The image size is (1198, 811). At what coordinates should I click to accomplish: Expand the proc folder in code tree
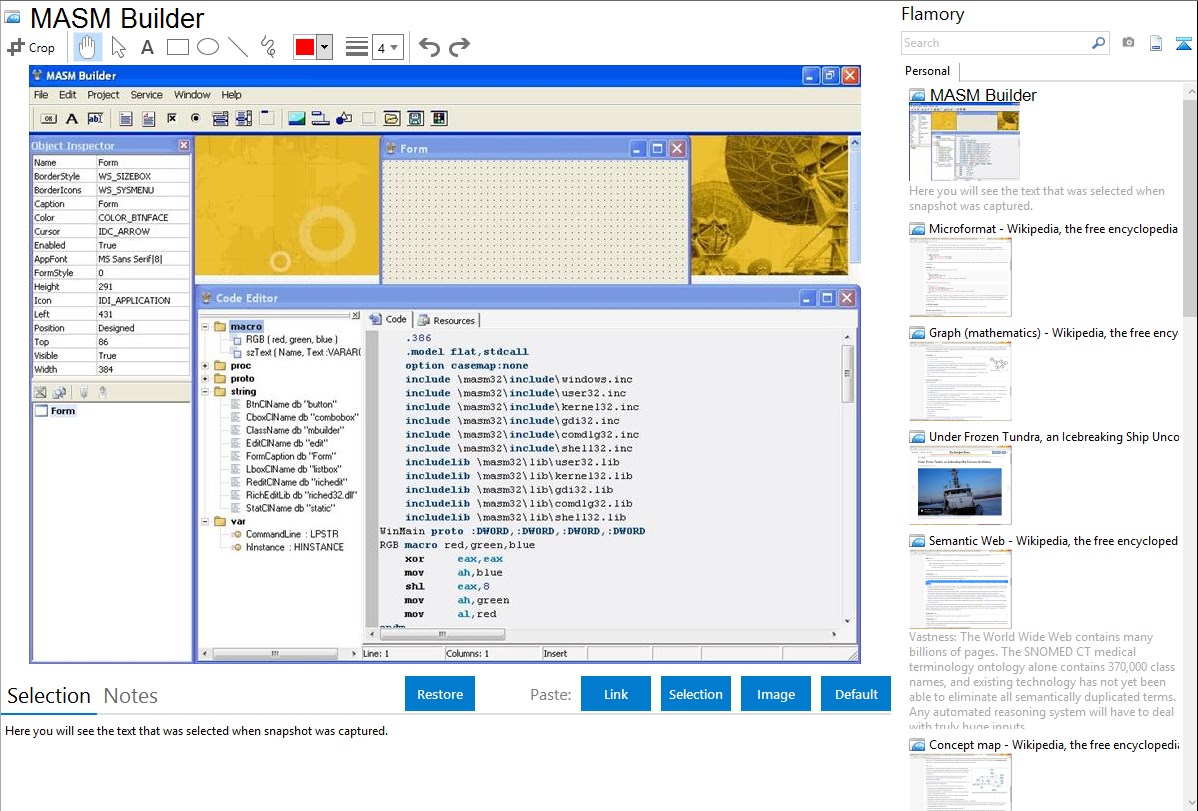coord(206,366)
